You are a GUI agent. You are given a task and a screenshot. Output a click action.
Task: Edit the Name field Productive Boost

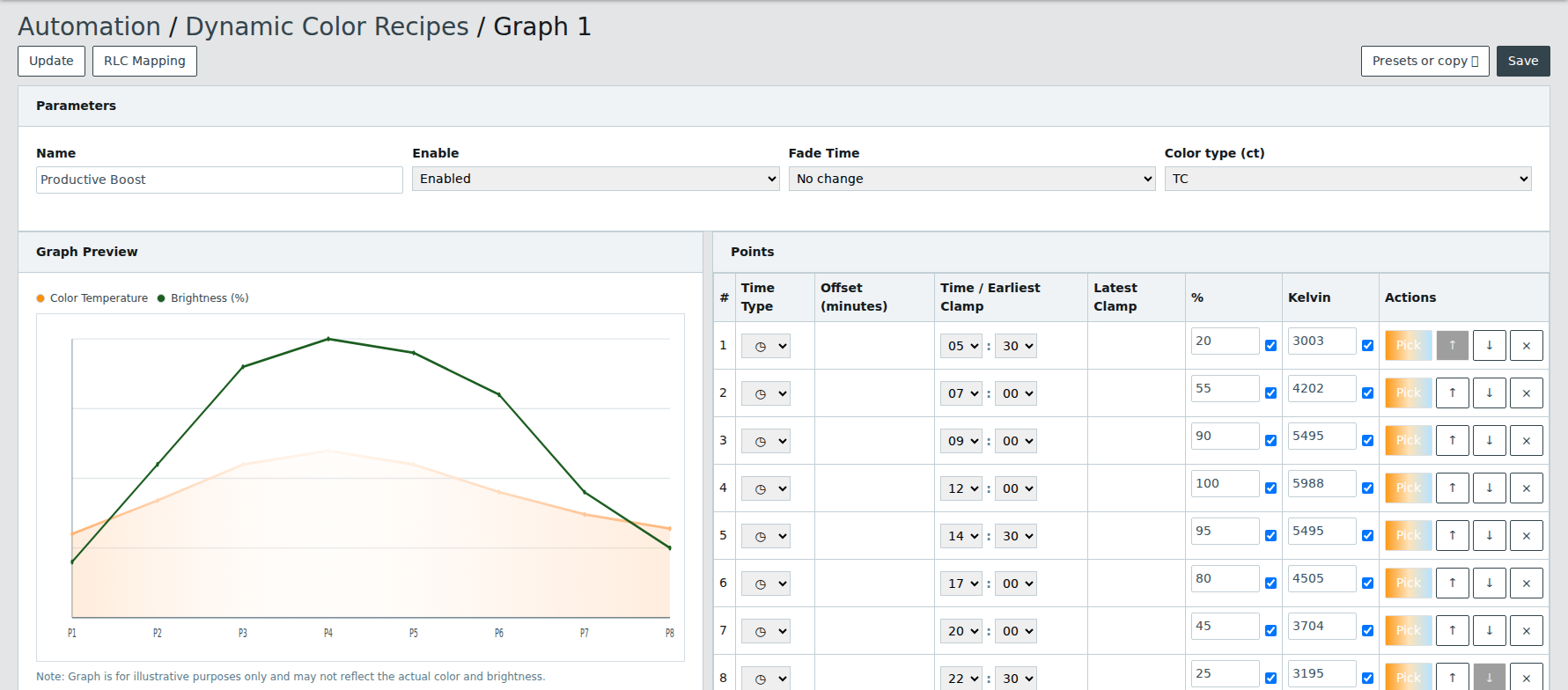point(219,180)
